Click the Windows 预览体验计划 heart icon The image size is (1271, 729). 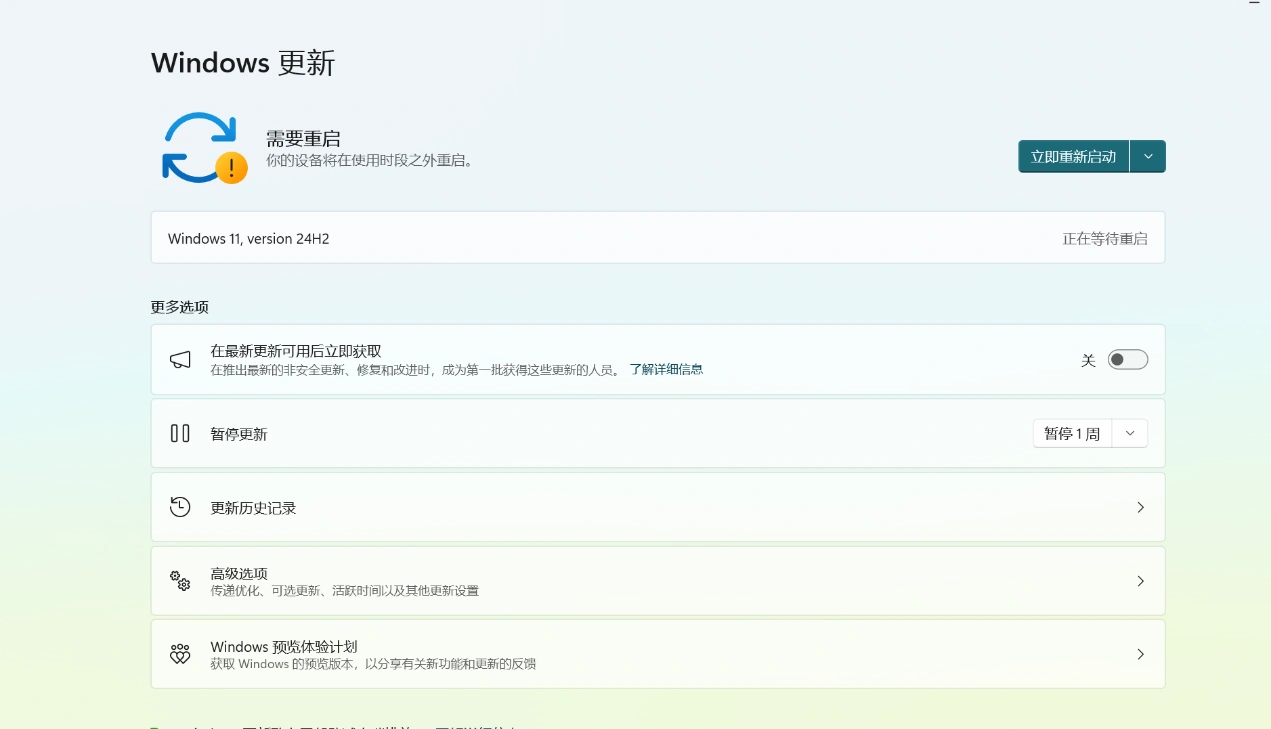180,654
